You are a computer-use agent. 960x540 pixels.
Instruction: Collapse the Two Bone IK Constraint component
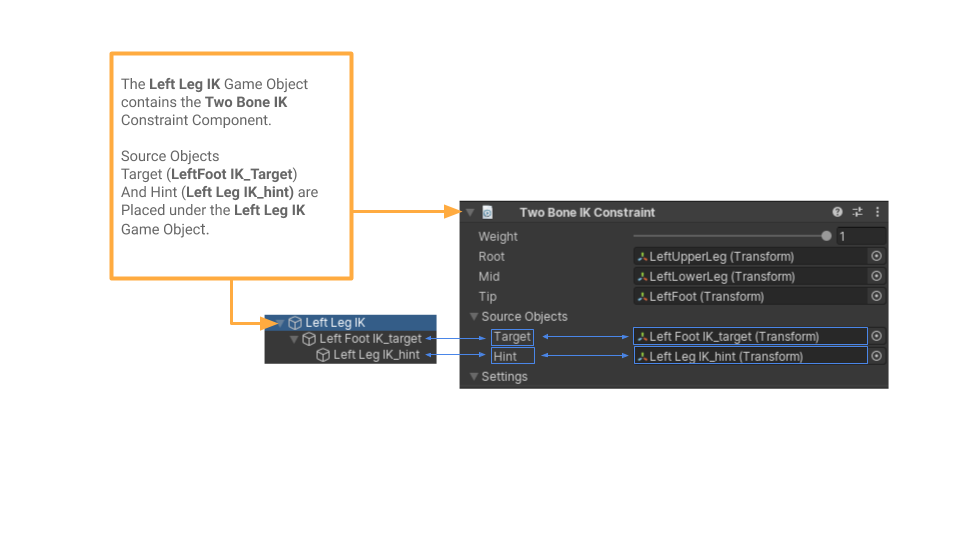(469, 212)
